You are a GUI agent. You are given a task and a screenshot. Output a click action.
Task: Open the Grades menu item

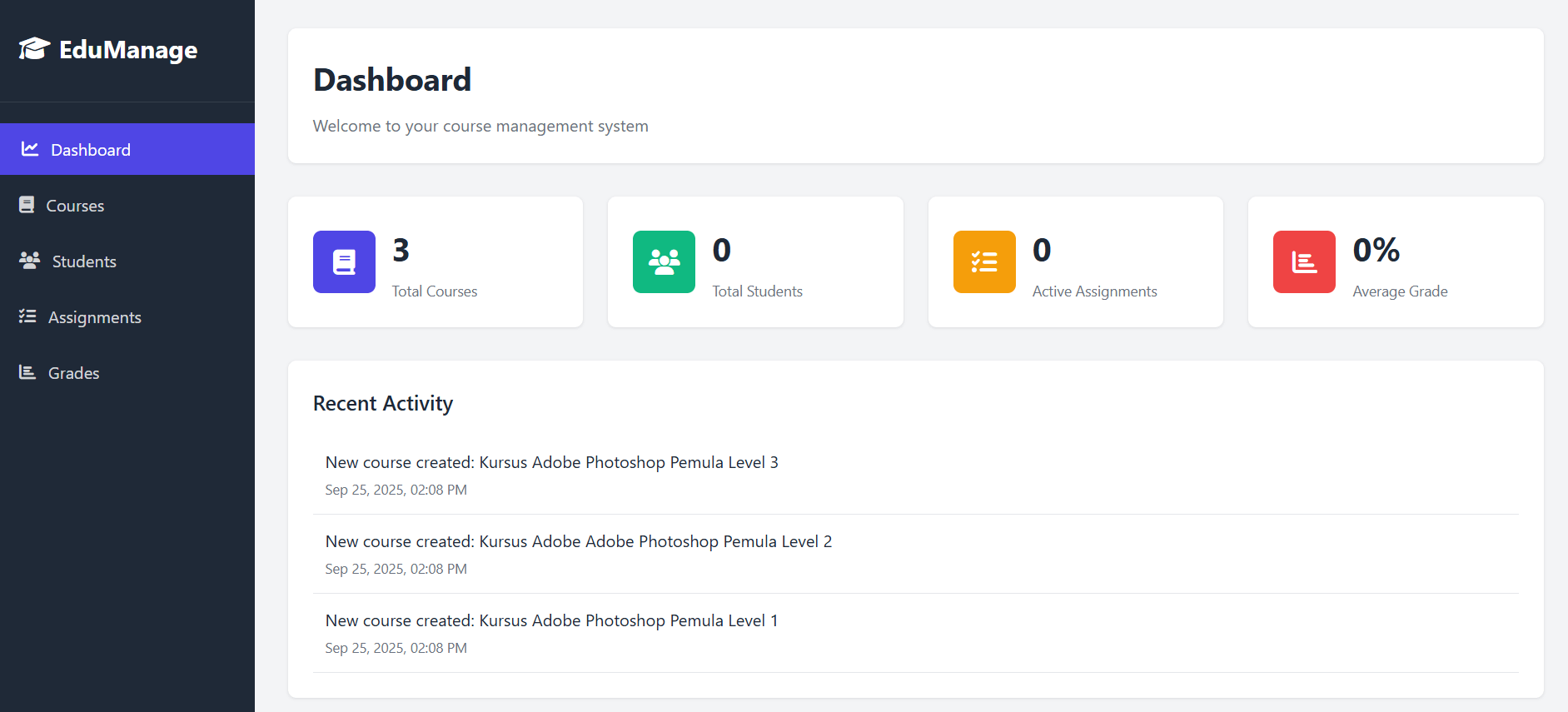pos(73,373)
